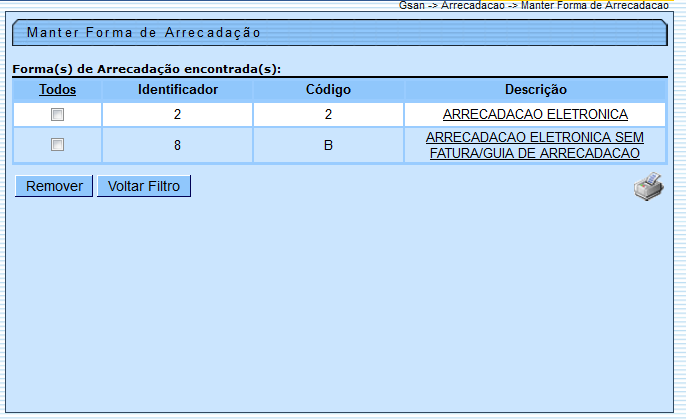Open ARRECADACAO ELETRONICA SEM FATURA/GUIA link
The width and height of the screenshot is (686, 420).
pos(535,145)
